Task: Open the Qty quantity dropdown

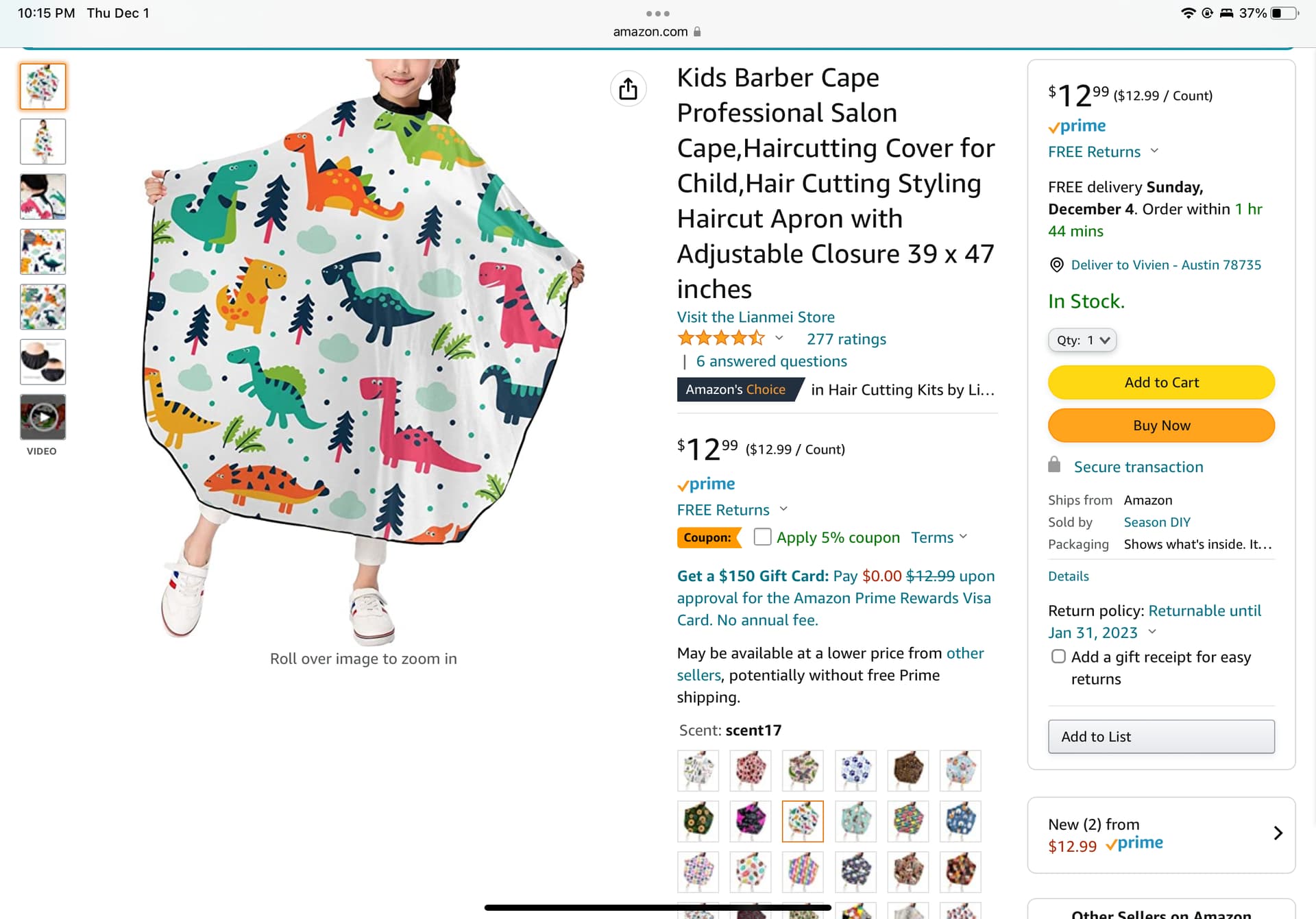Action: tap(1082, 340)
